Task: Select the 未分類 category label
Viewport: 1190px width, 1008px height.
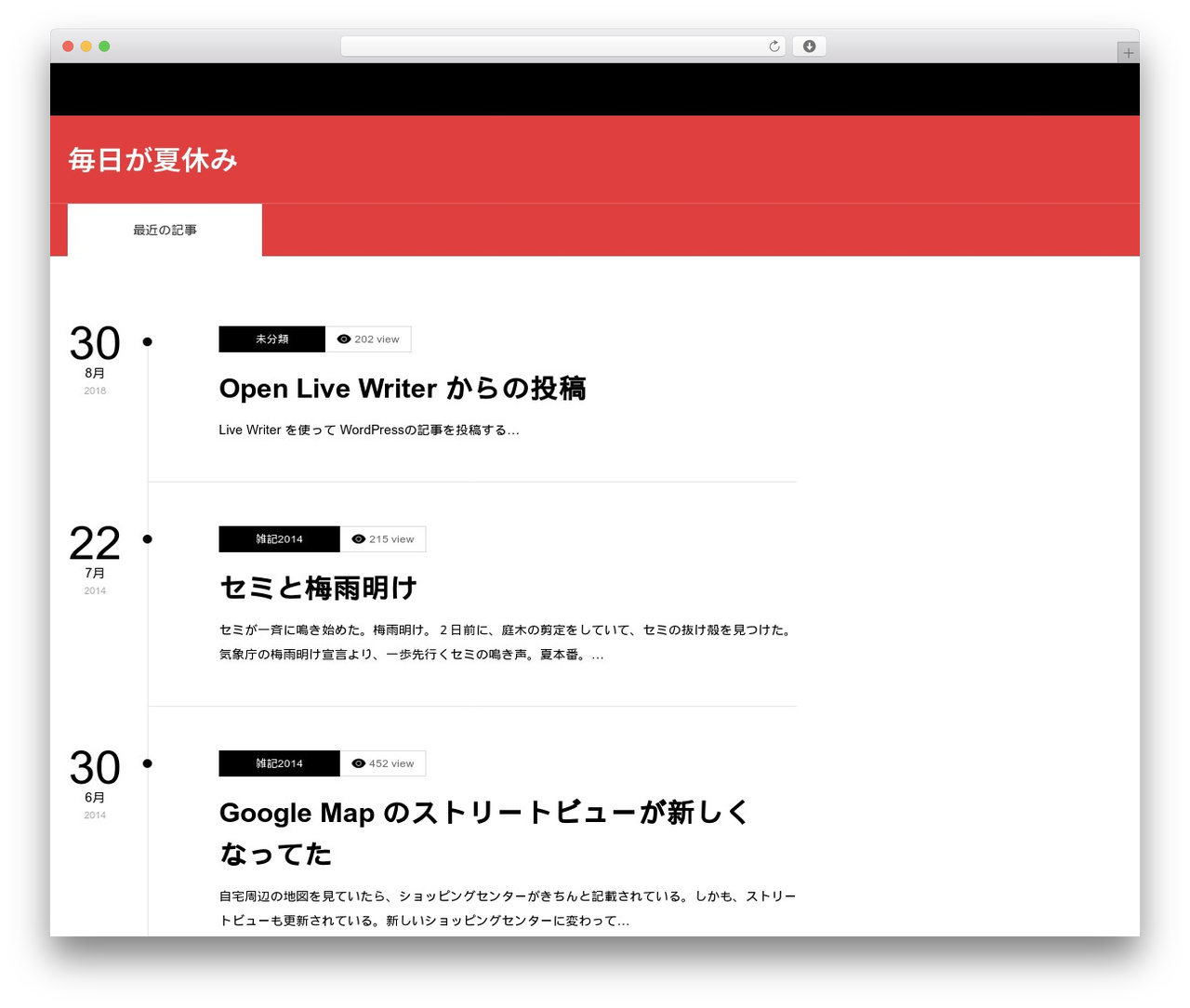Action: click(272, 339)
